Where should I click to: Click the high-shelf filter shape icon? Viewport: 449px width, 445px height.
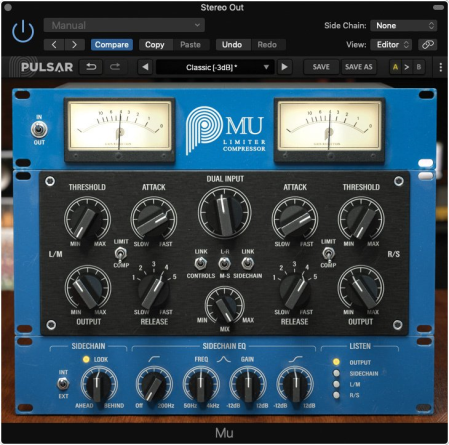pyautogui.click(x=295, y=359)
